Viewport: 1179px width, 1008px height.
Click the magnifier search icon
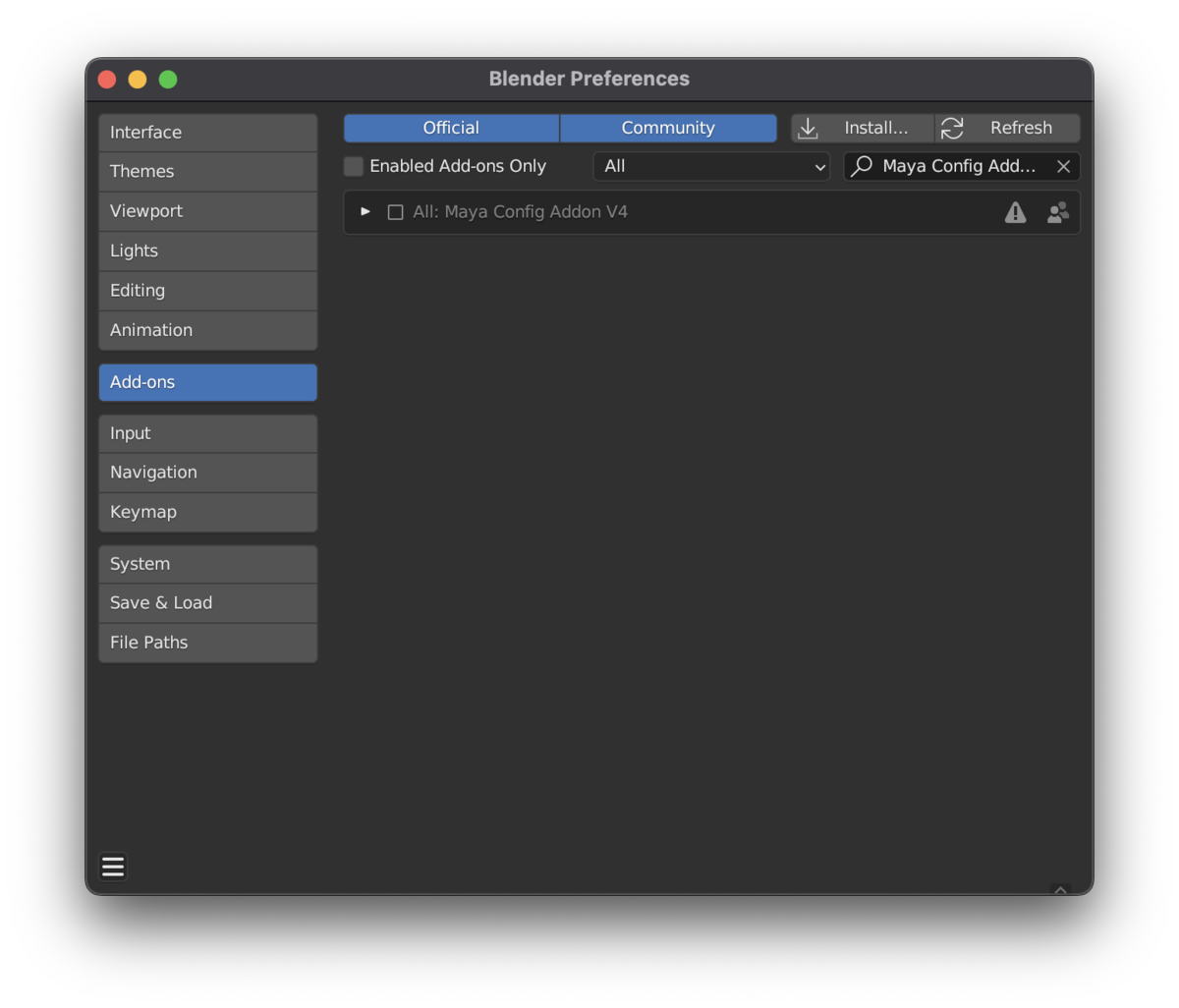(x=862, y=166)
